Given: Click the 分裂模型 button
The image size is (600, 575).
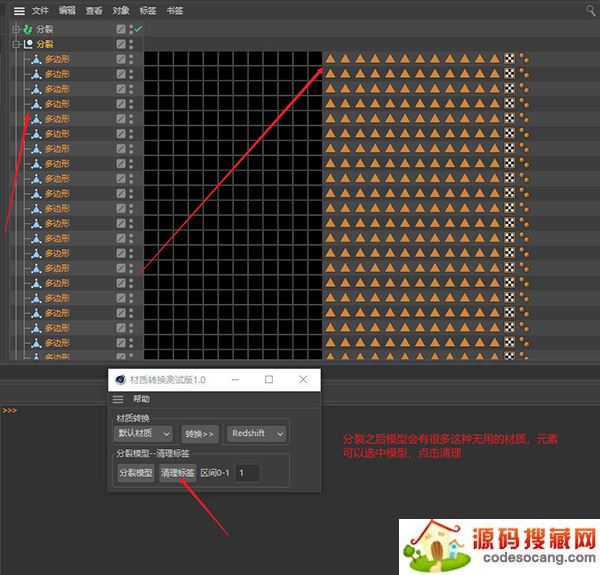Looking at the screenshot, I should tap(136, 473).
